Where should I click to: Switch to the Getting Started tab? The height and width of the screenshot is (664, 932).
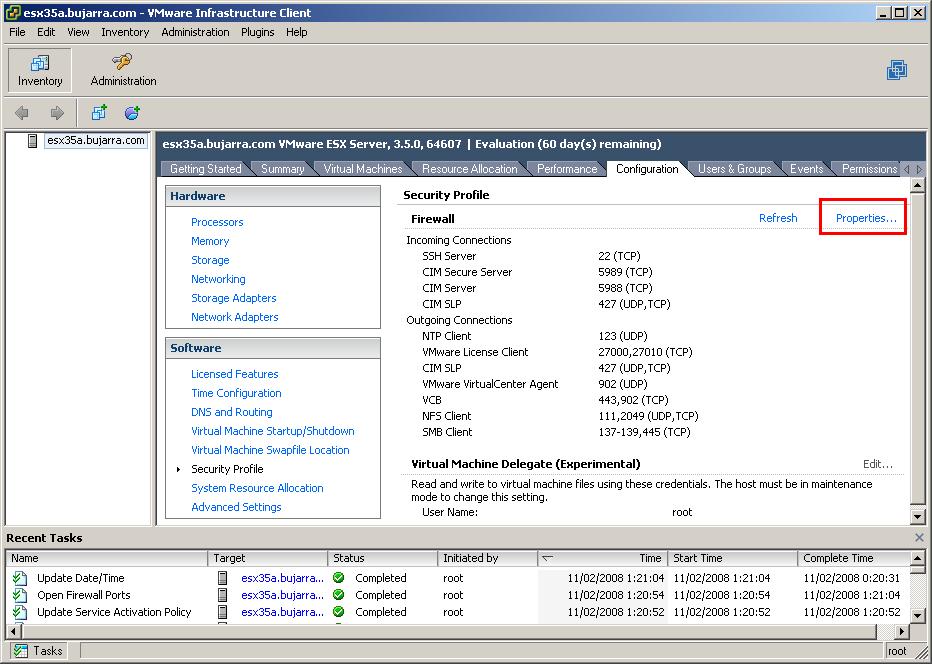click(x=206, y=169)
